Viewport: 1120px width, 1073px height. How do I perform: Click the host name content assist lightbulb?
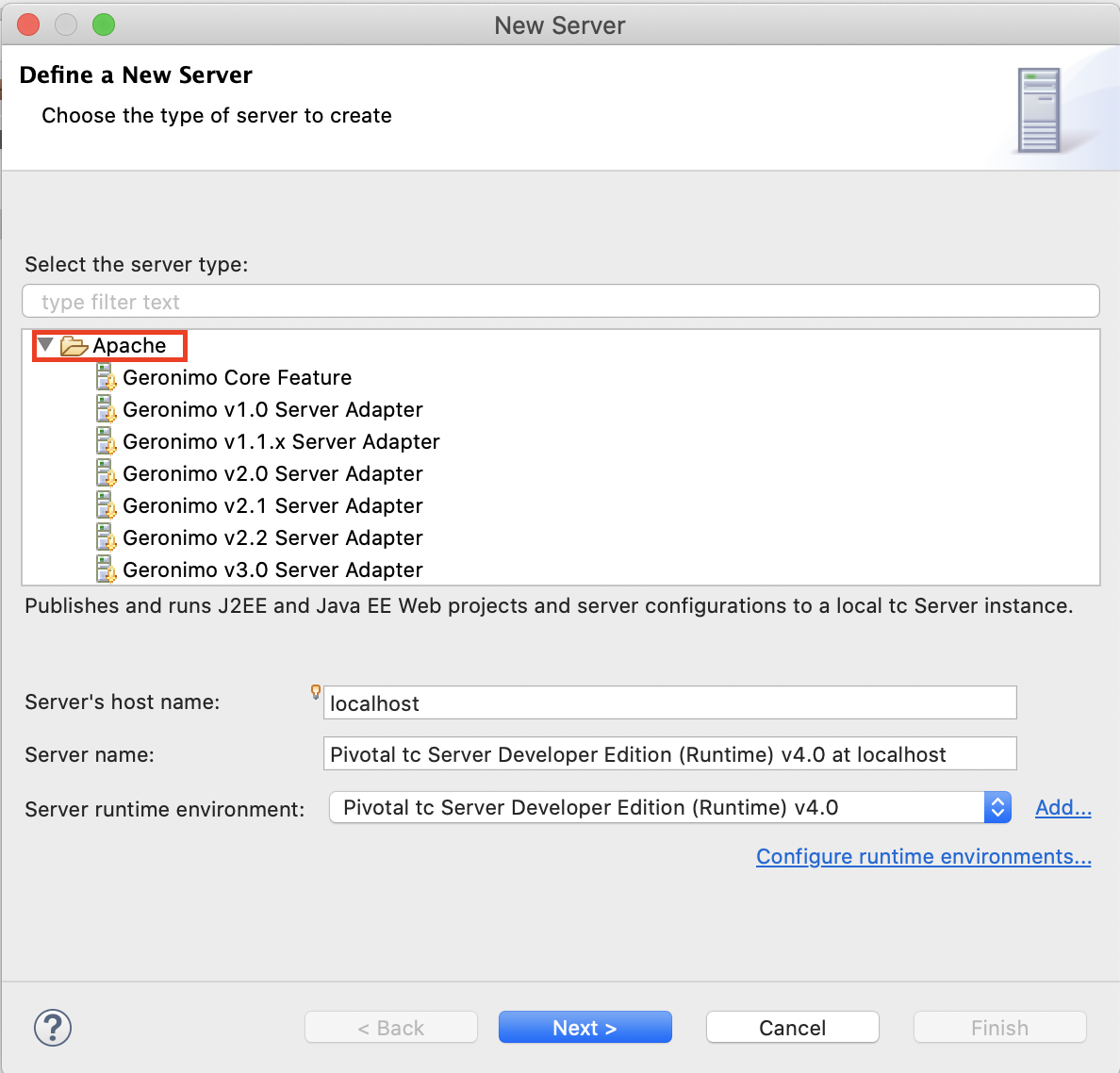point(315,691)
